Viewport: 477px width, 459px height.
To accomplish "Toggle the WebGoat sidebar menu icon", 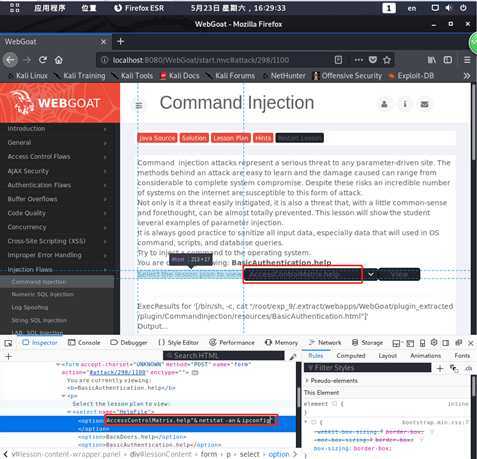I will [139, 106].
